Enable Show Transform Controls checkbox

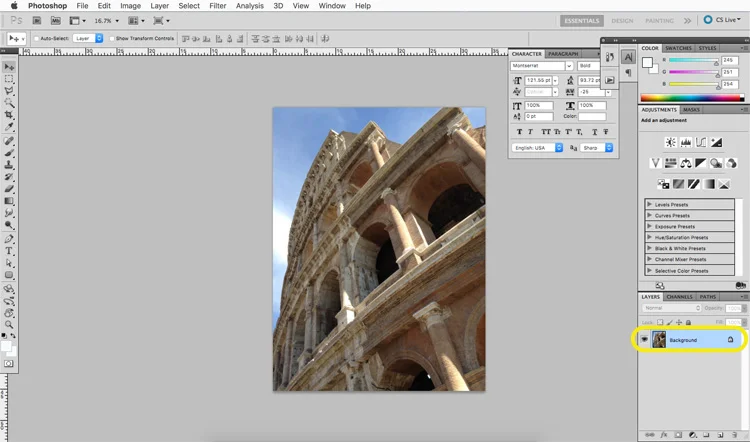112,38
